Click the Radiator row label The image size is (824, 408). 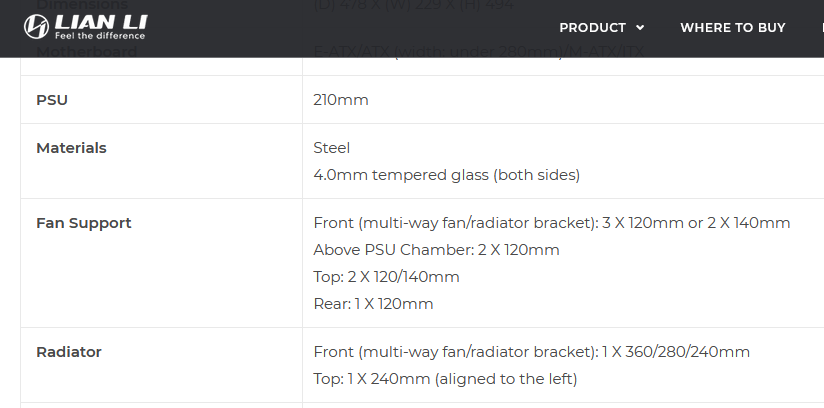pyautogui.click(x=69, y=352)
